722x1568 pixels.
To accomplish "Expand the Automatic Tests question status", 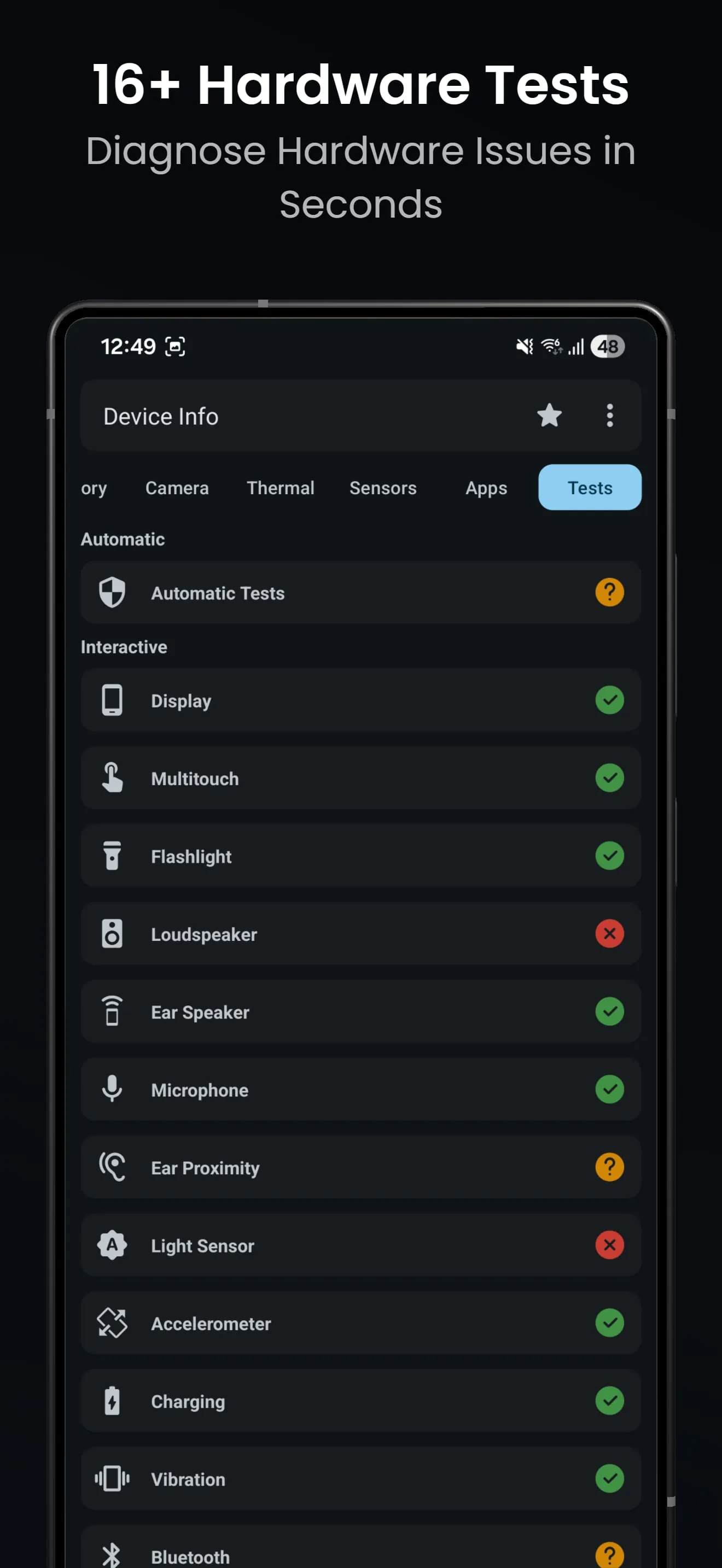I will coord(609,592).
